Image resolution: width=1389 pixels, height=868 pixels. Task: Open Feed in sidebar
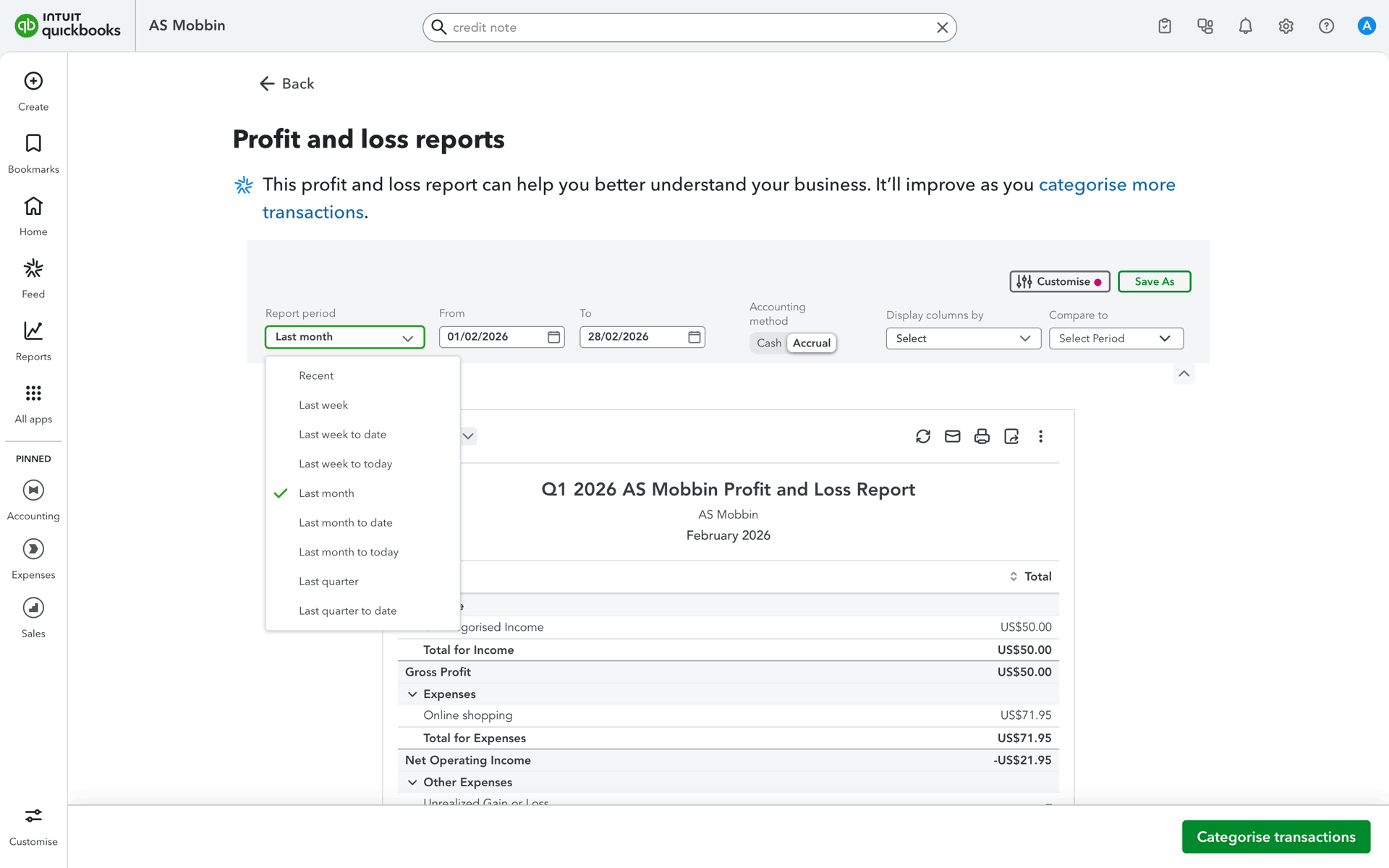33,278
